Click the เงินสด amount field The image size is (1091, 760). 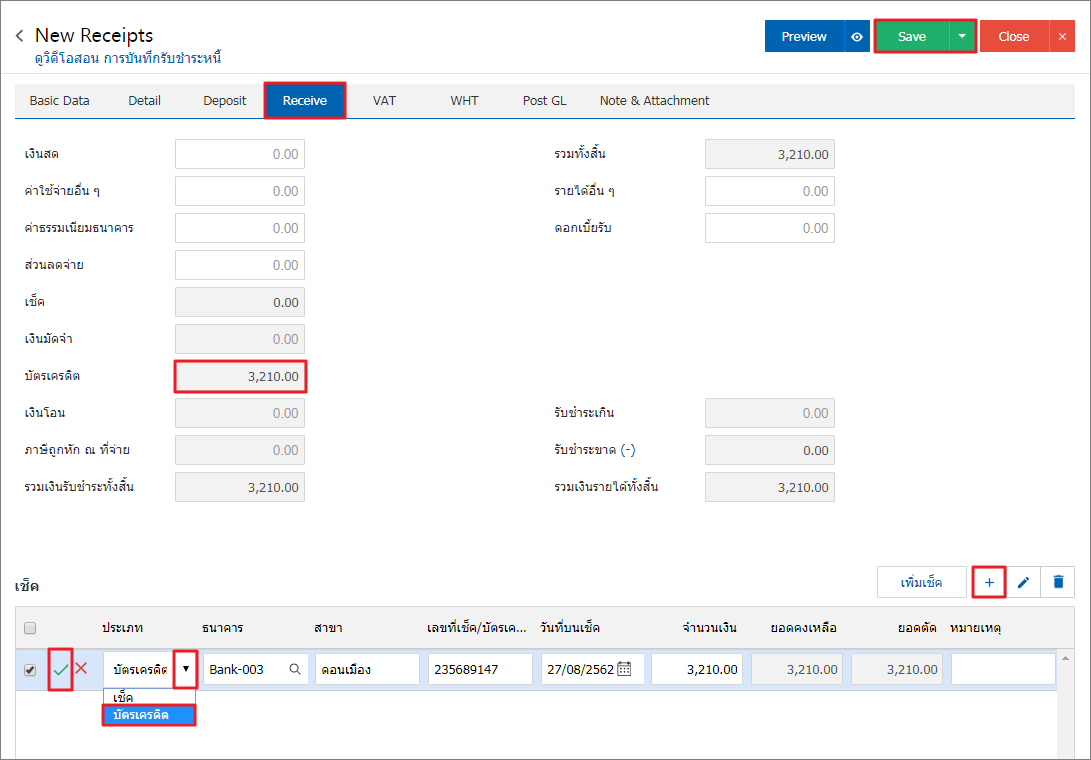pyautogui.click(x=240, y=155)
